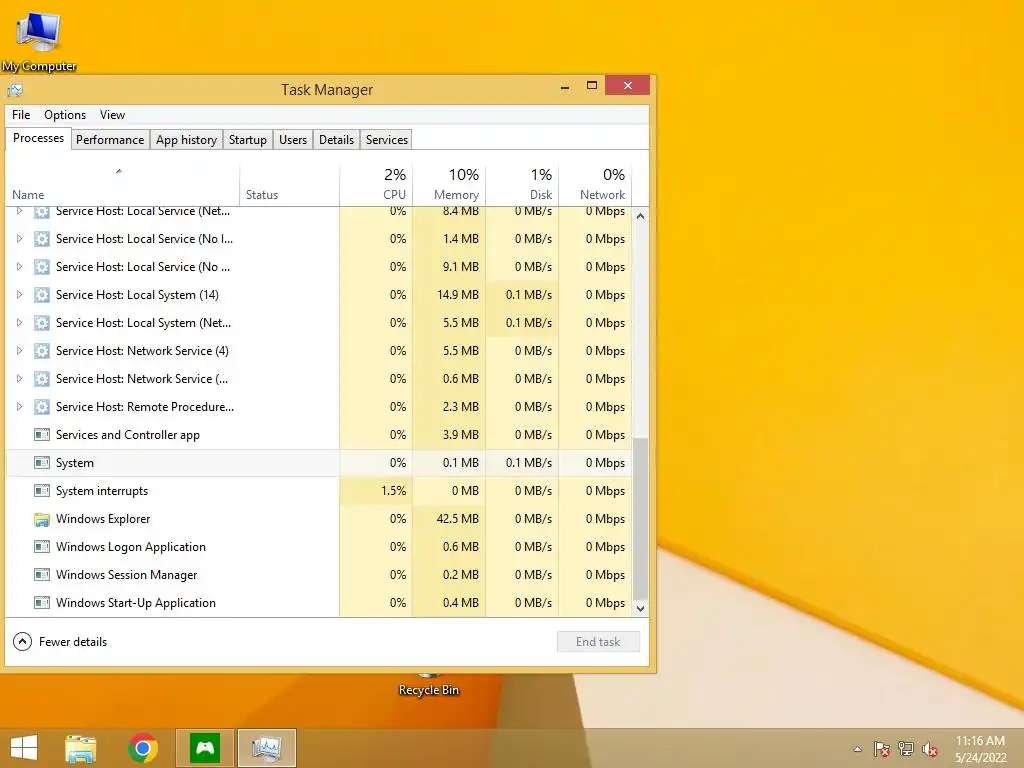Screen dimensions: 1024x768
Task: Sort by the Status column header
Action: pyautogui.click(x=289, y=185)
